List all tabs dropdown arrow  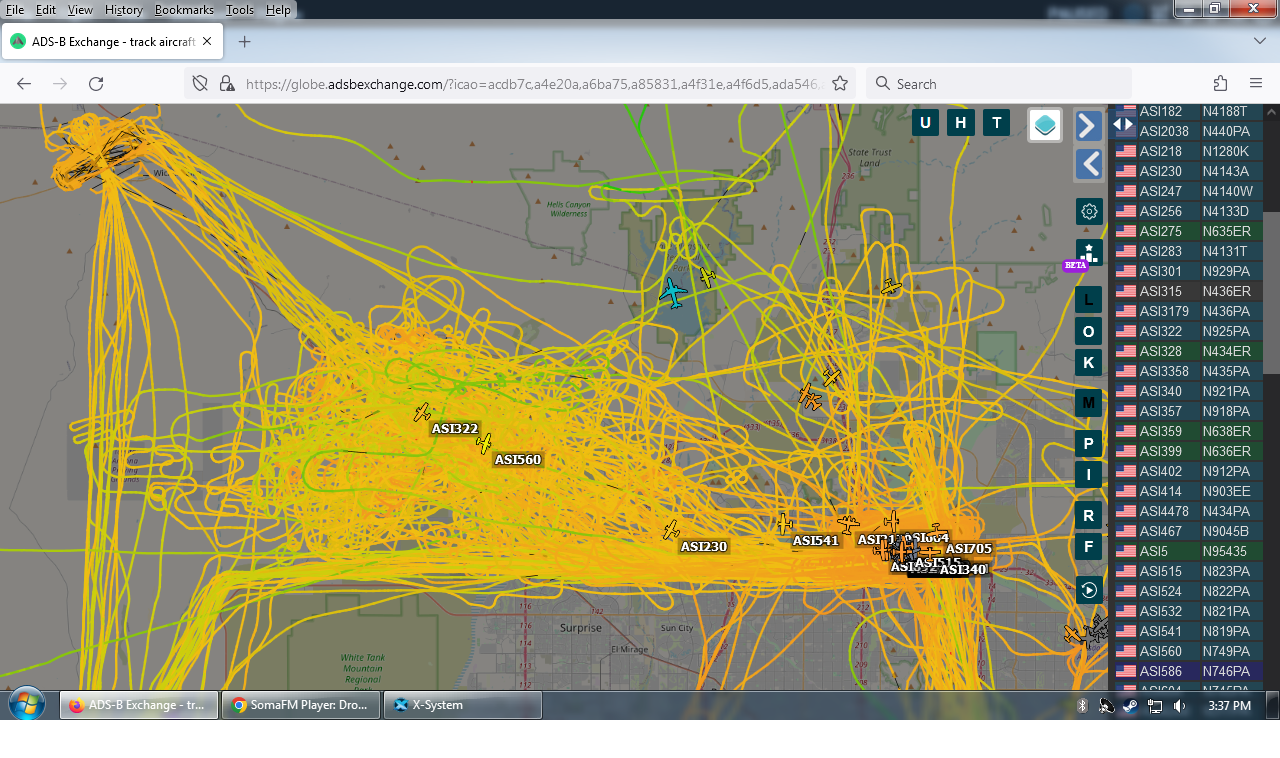pos(1260,42)
